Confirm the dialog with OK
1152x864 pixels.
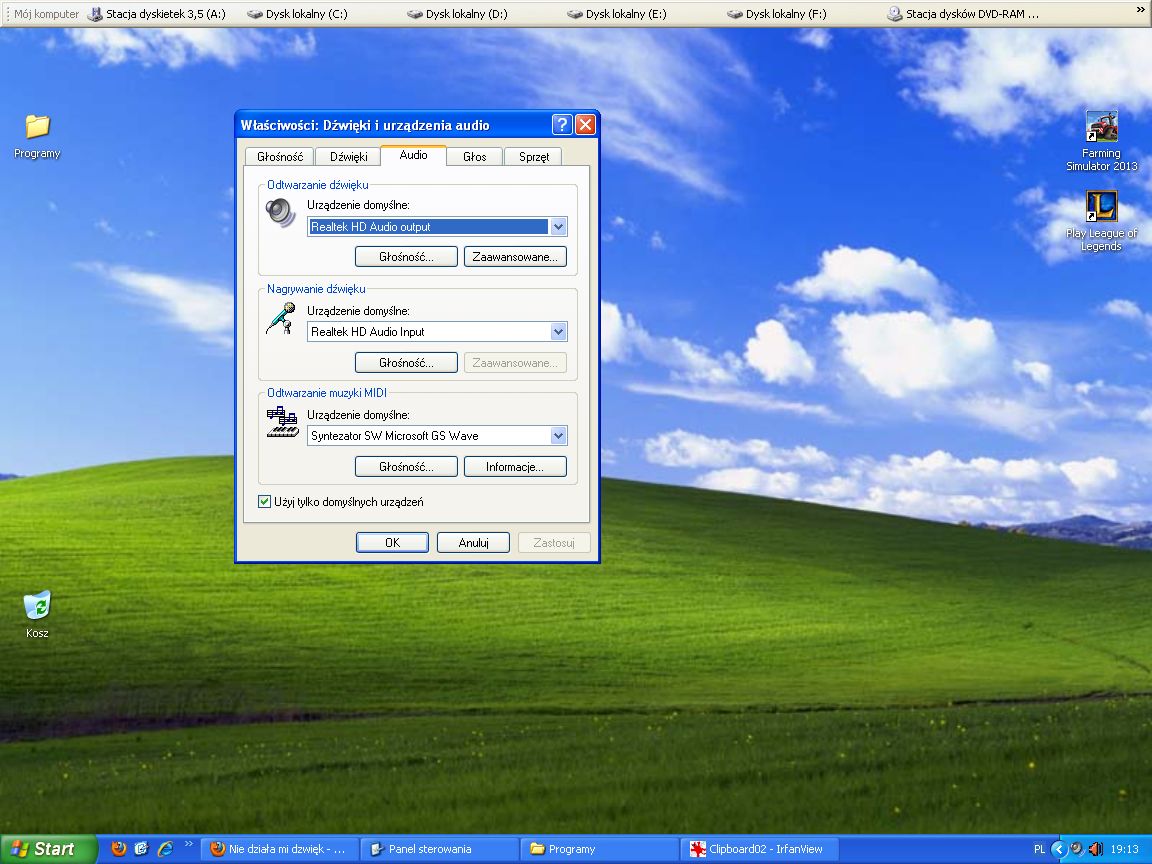[x=392, y=543]
